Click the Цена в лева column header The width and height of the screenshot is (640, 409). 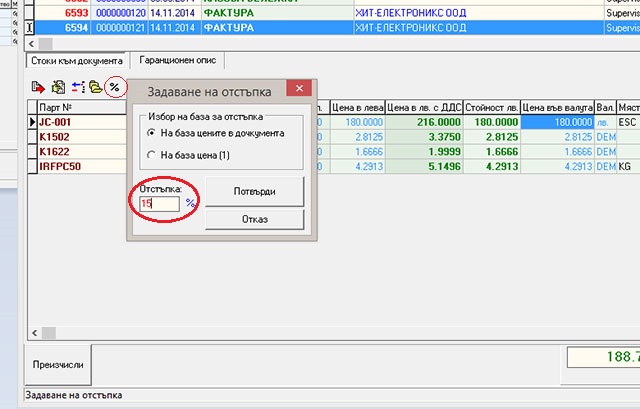(x=357, y=107)
